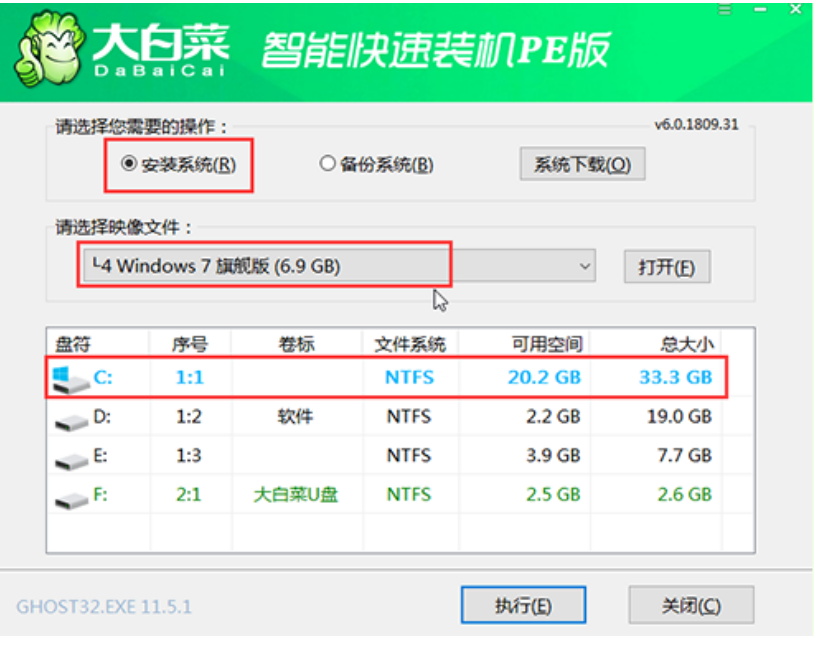
Task: Click the F: drive icon
Action: click(72, 500)
